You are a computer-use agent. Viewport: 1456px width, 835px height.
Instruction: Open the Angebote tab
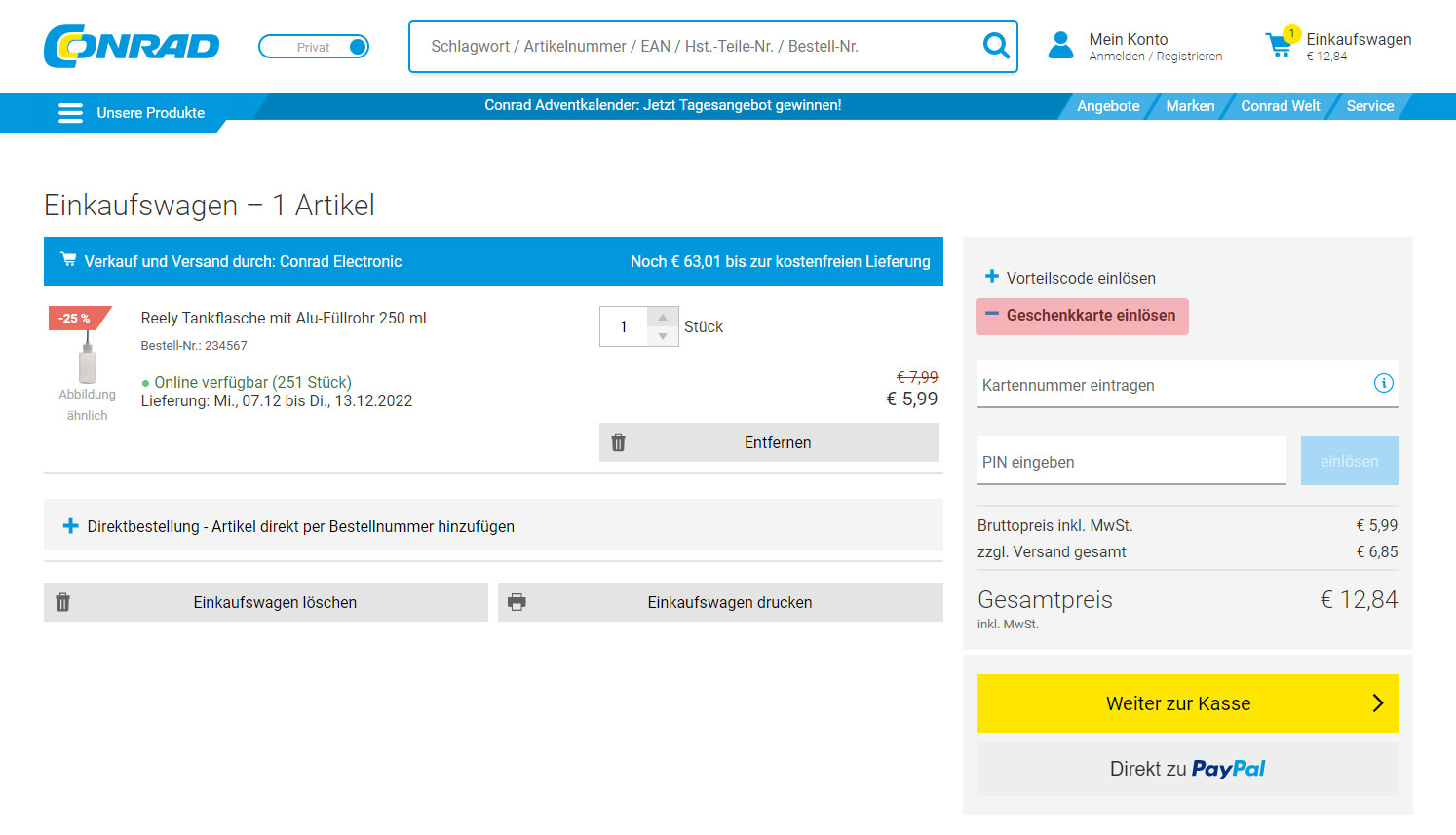[x=1108, y=106]
